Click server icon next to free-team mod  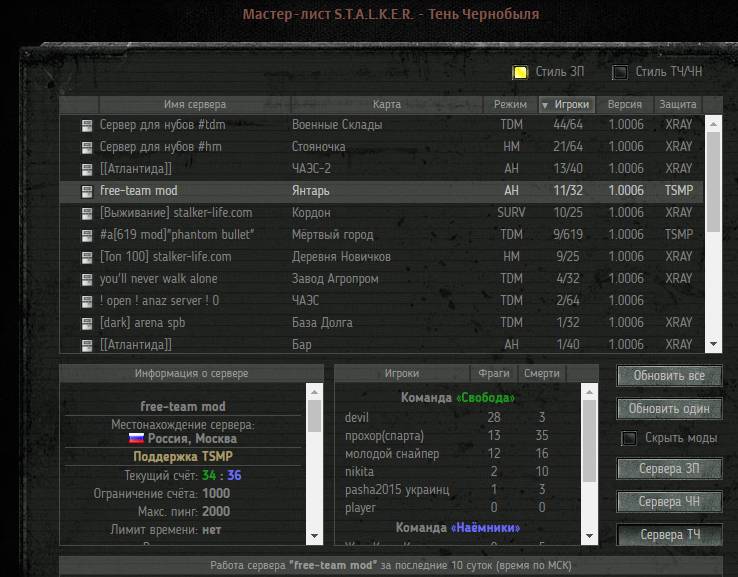click(87, 192)
